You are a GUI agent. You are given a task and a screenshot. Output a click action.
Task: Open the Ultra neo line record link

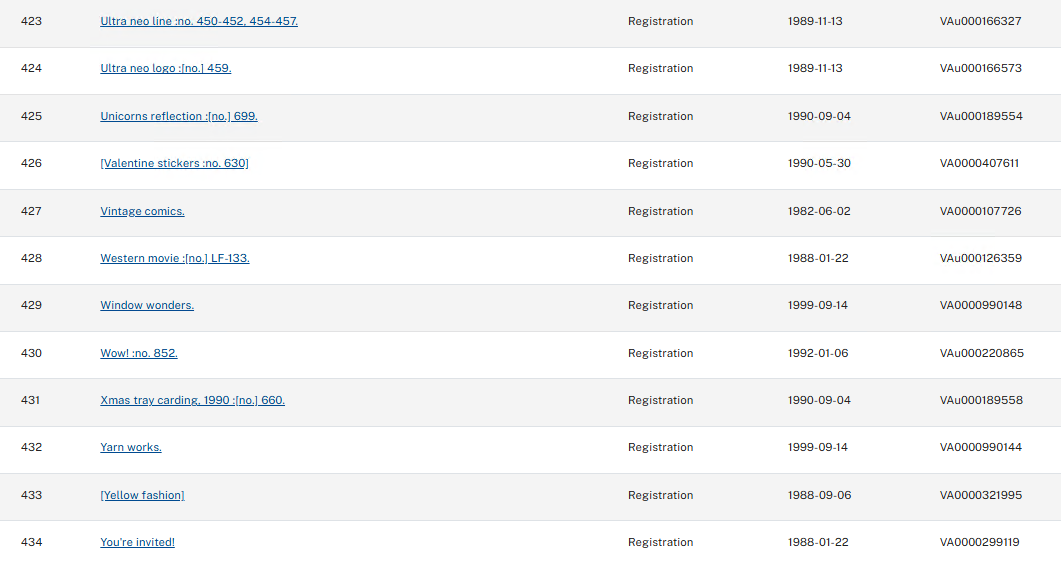pos(199,21)
